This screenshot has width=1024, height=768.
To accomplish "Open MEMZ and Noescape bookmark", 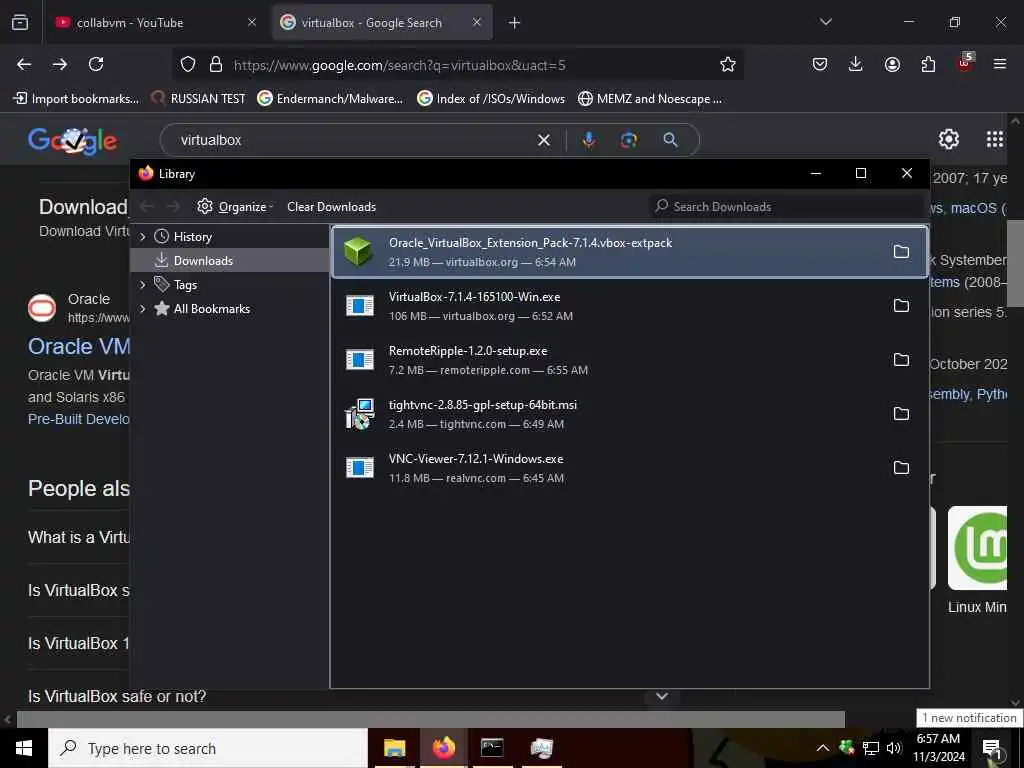I will [x=650, y=99].
